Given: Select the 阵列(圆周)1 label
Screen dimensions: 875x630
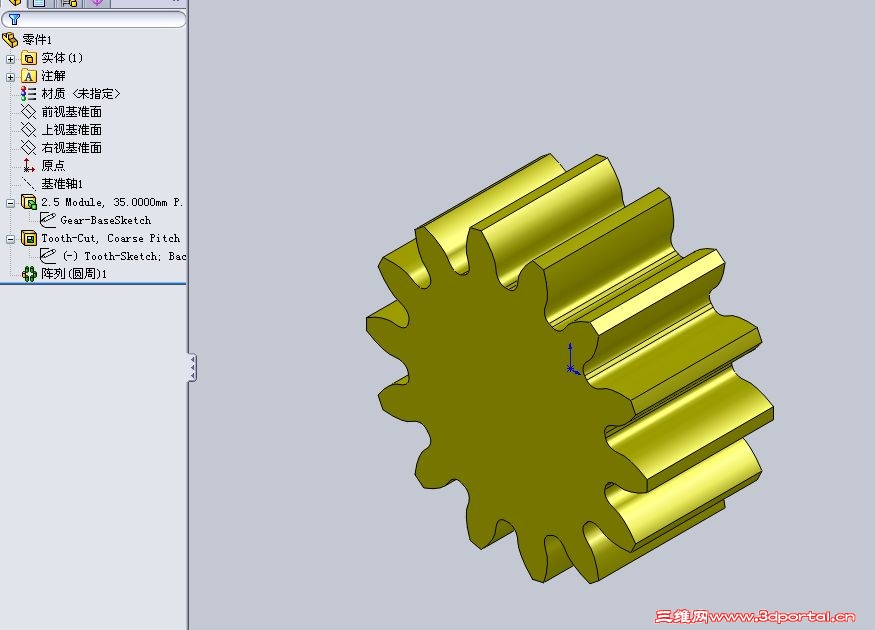Looking at the screenshot, I should 74,274.
